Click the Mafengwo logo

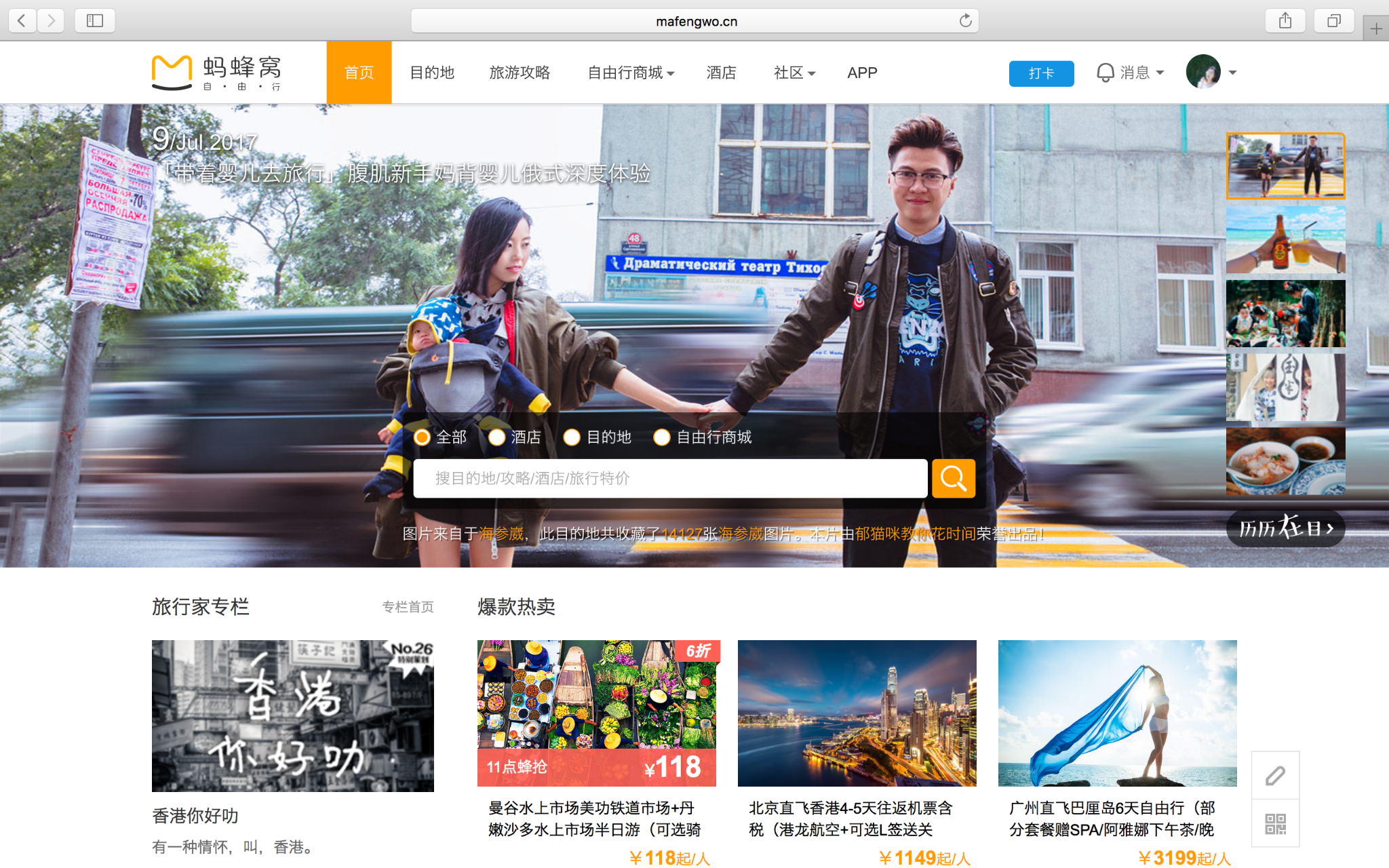coord(216,73)
